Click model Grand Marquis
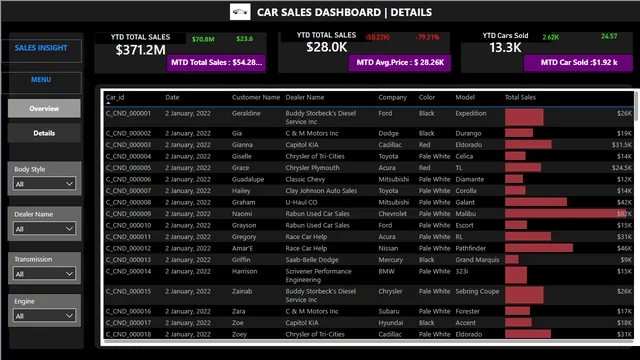Screen dimensions: 640x360 477,260
